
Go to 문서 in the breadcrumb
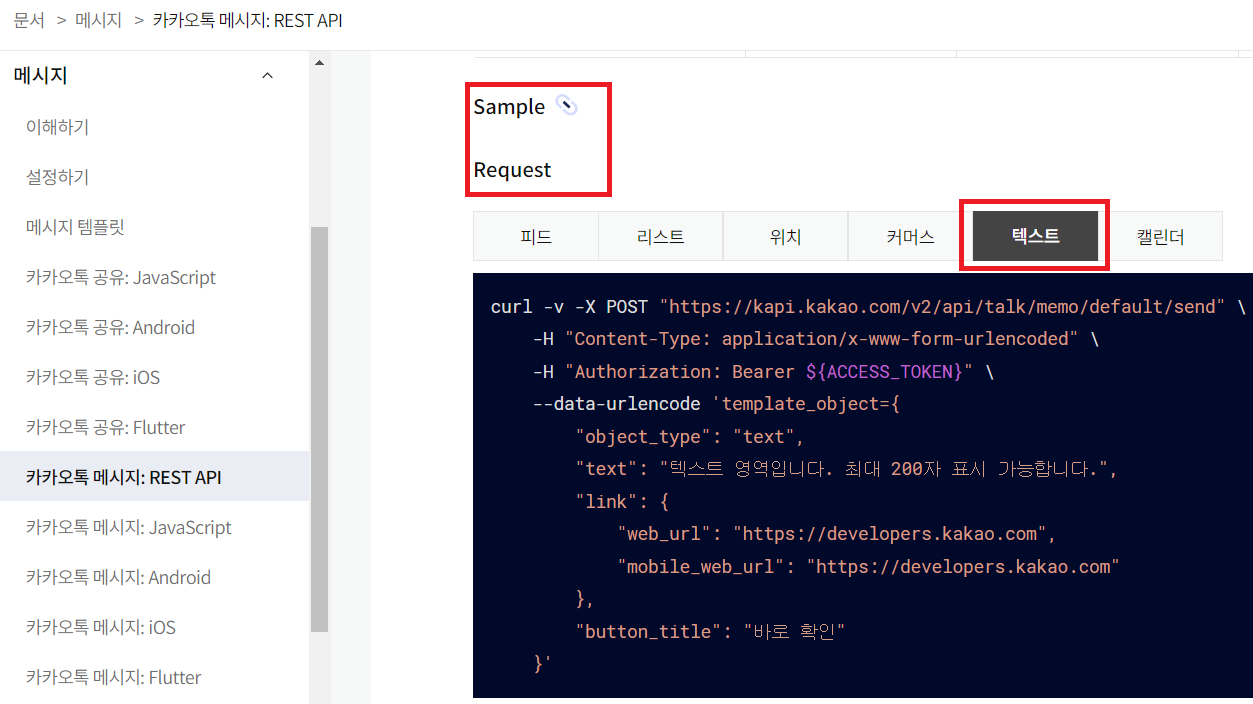(29, 20)
